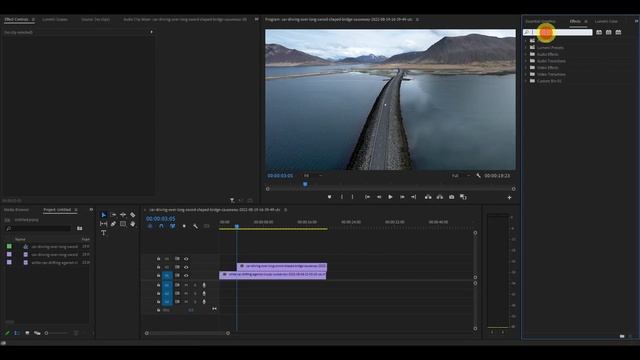Enable voice-over record on first audio track
Screen dimensions: 640x360
204,285
